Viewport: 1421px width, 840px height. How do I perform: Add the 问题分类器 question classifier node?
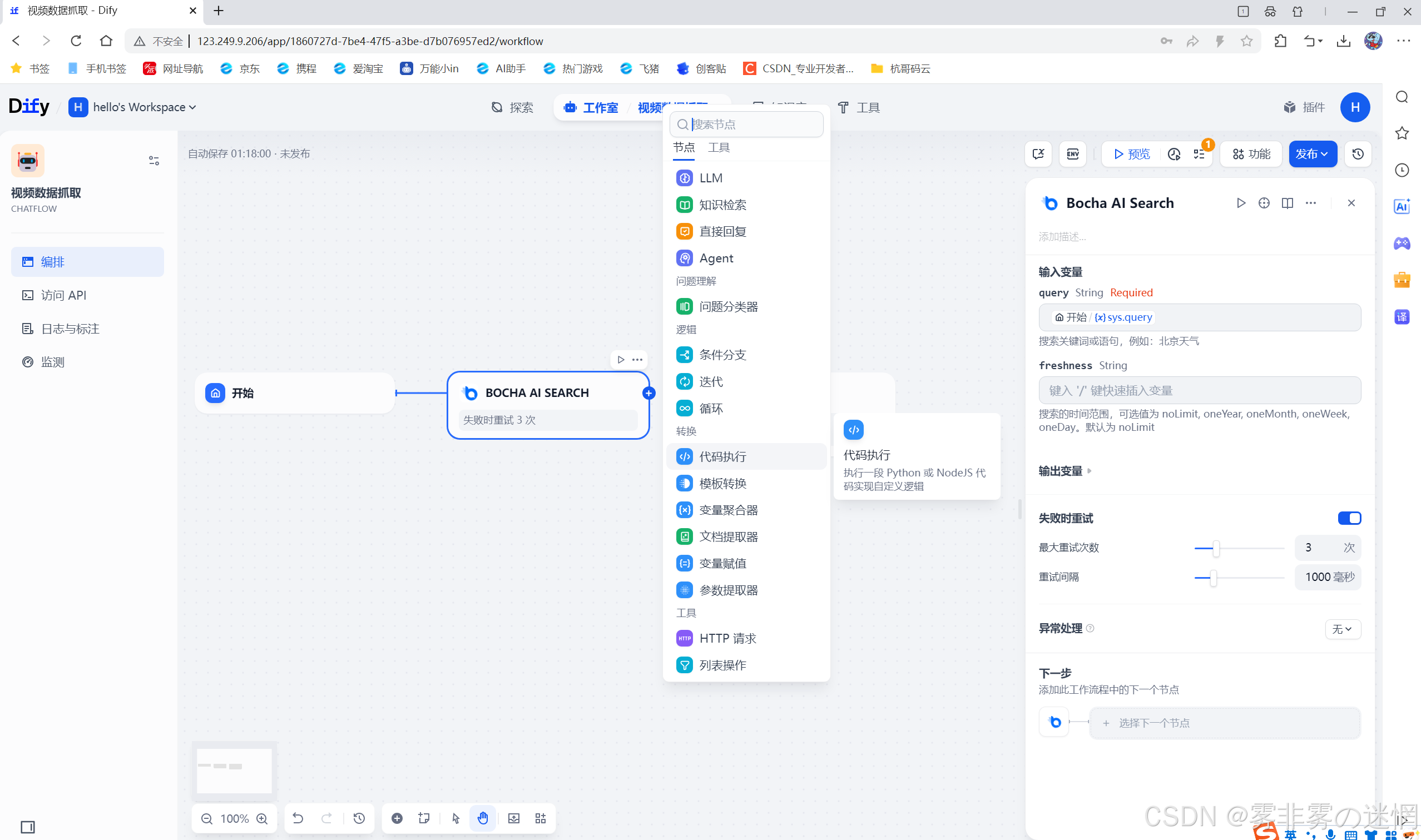tap(746, 306)
